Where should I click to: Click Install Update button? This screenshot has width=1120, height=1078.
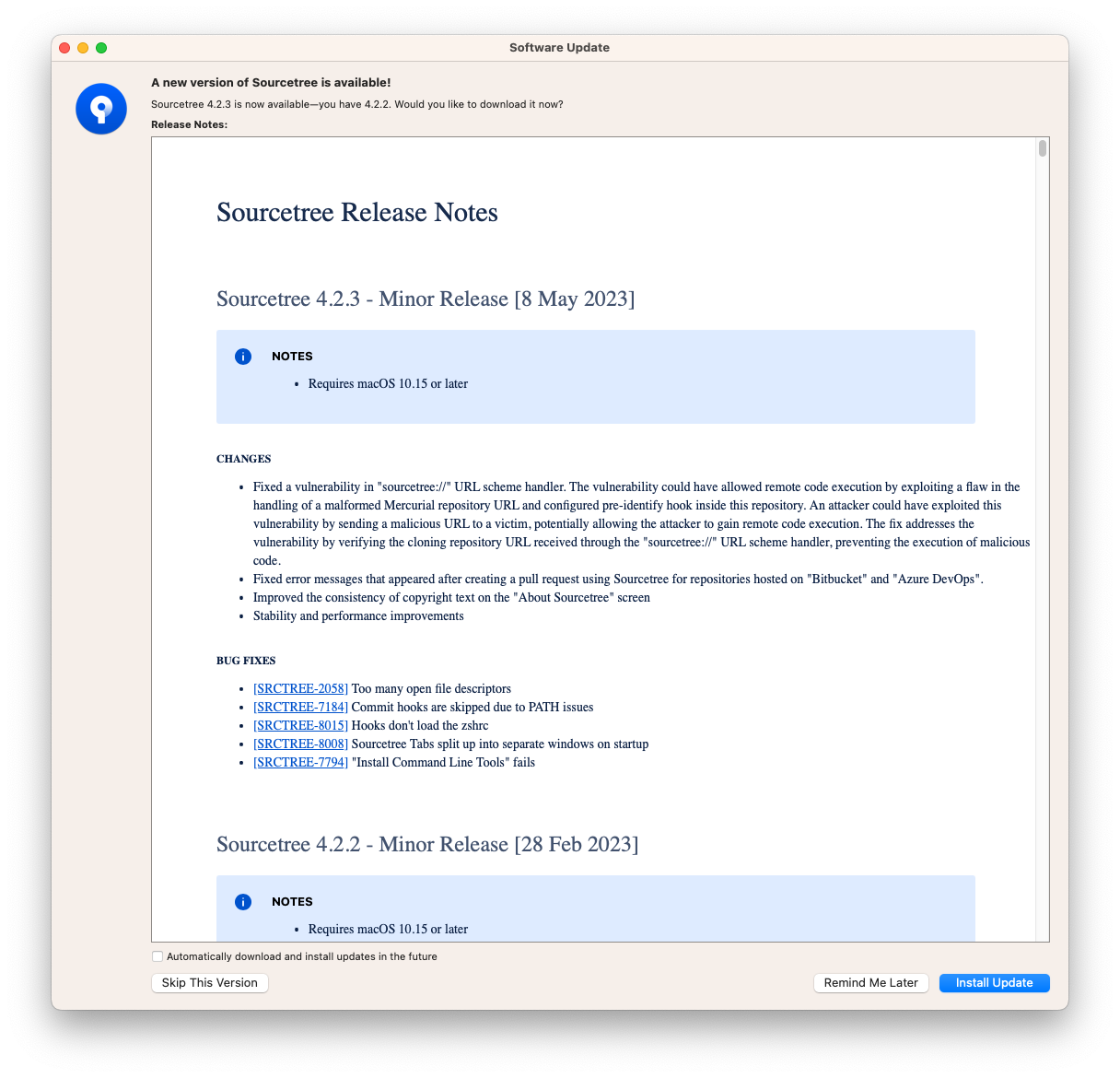(x=995, y=983)
